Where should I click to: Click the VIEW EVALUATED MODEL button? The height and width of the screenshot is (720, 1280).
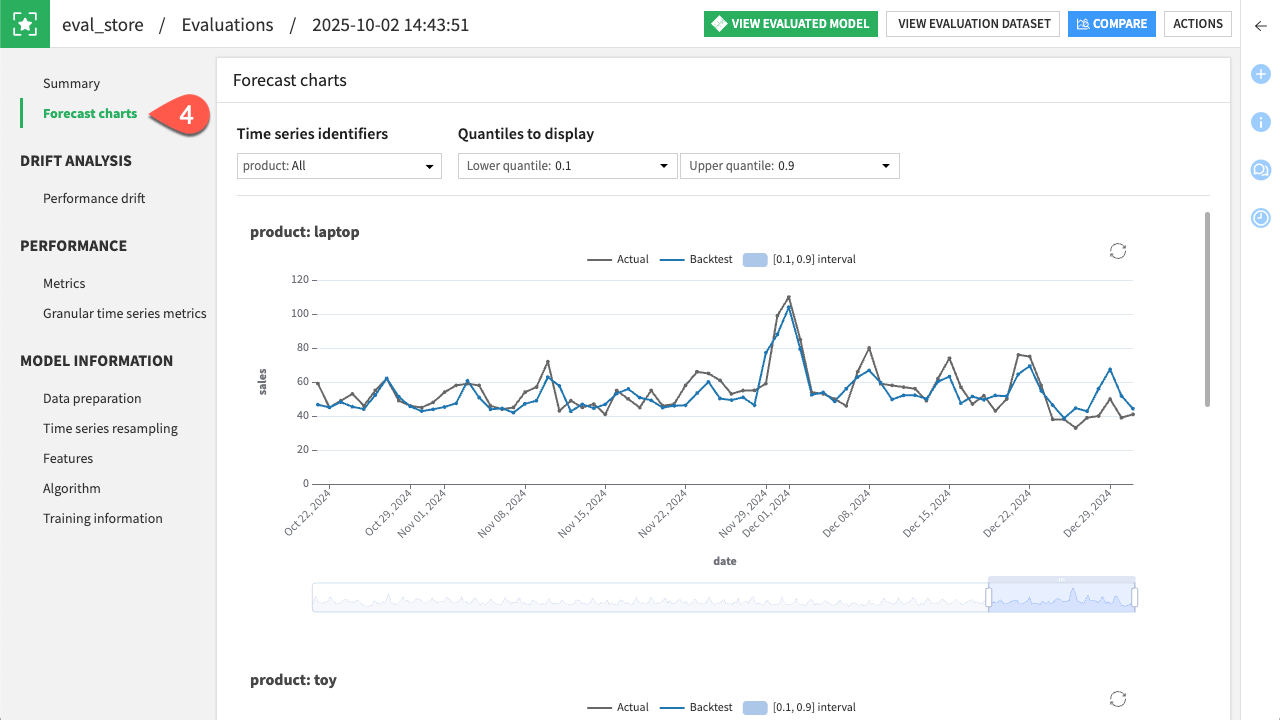click(x=790, y=23)
